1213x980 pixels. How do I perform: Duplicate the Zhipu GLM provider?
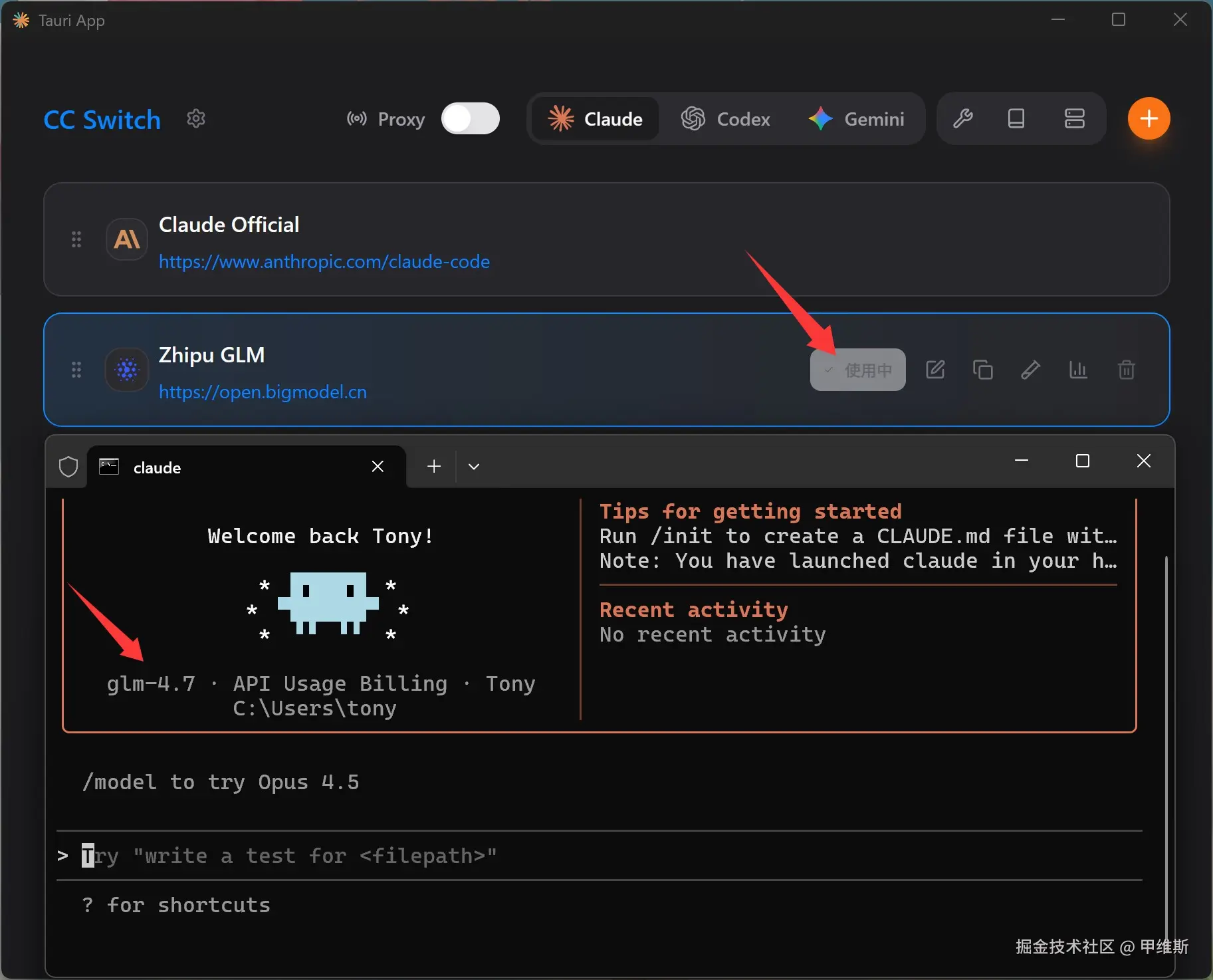click(x=983, y=370)
